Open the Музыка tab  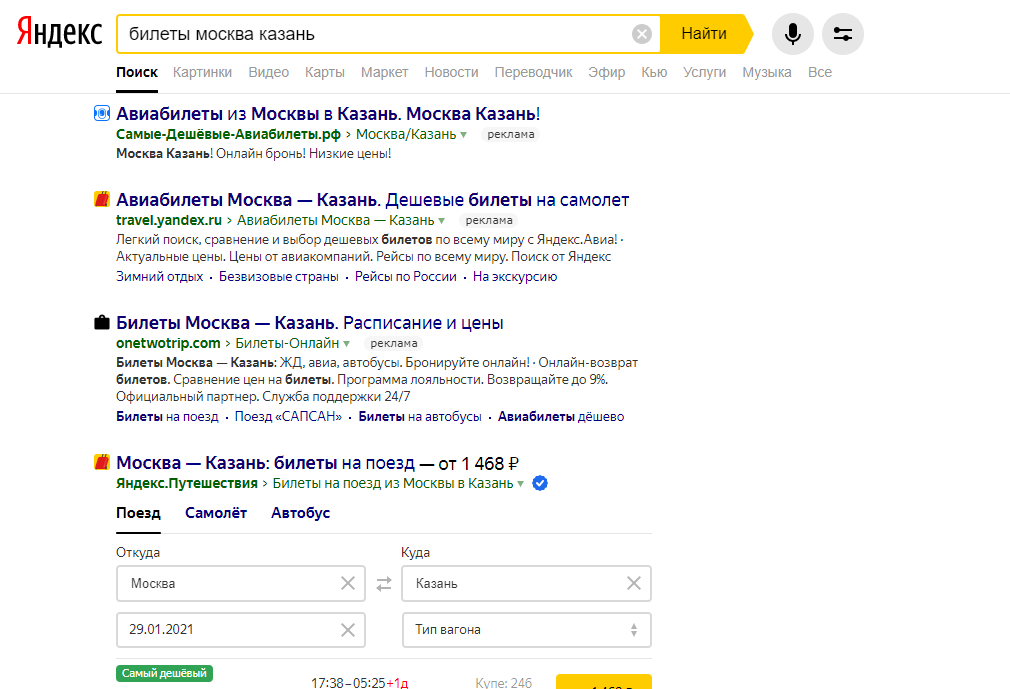tap(767, 72)
